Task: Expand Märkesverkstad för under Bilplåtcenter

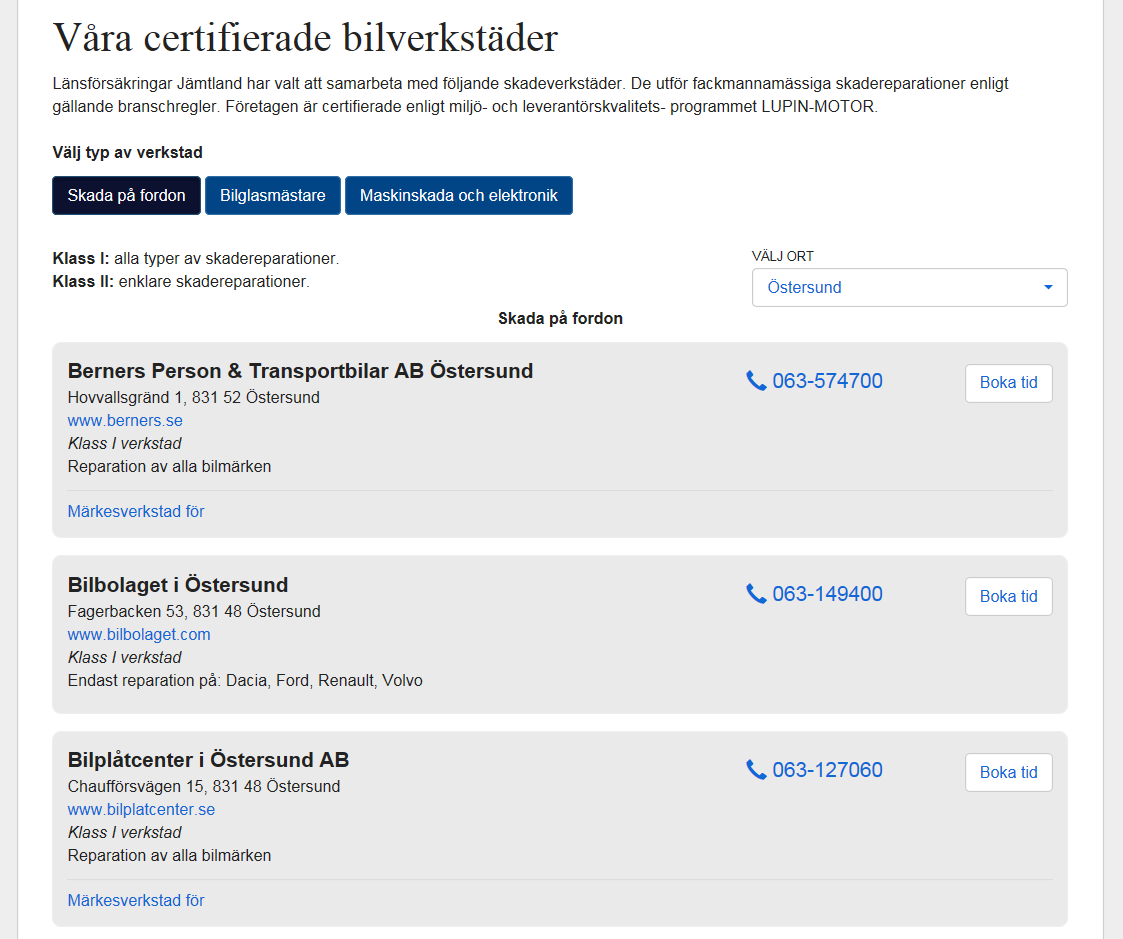Action: point(136,901)
